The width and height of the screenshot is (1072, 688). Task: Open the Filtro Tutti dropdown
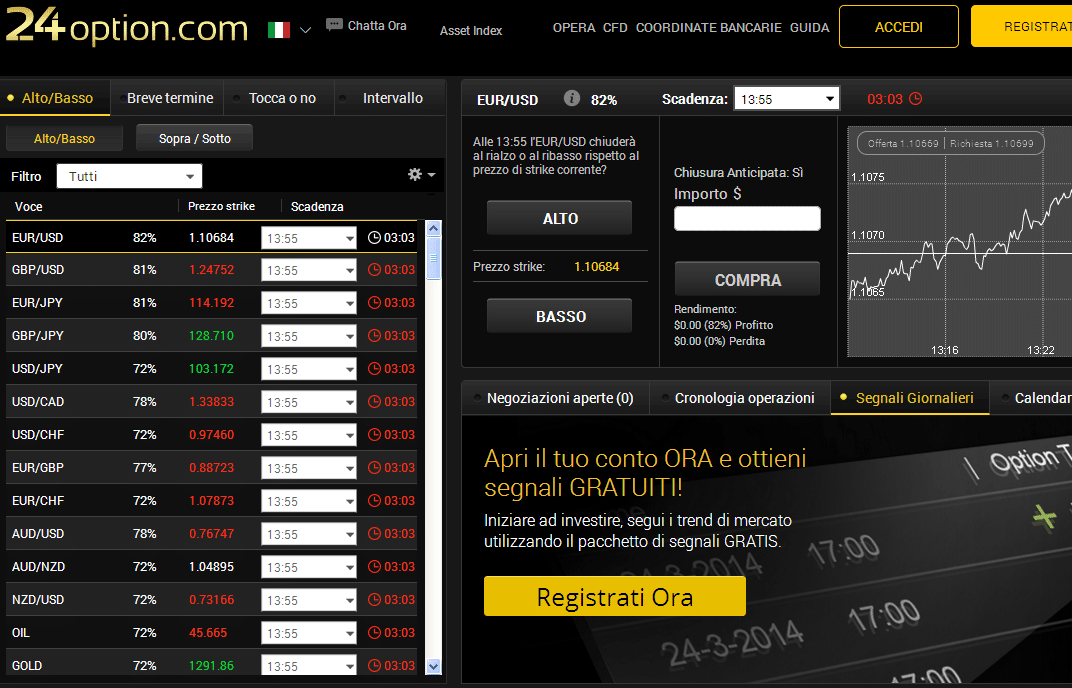[129, 176]
